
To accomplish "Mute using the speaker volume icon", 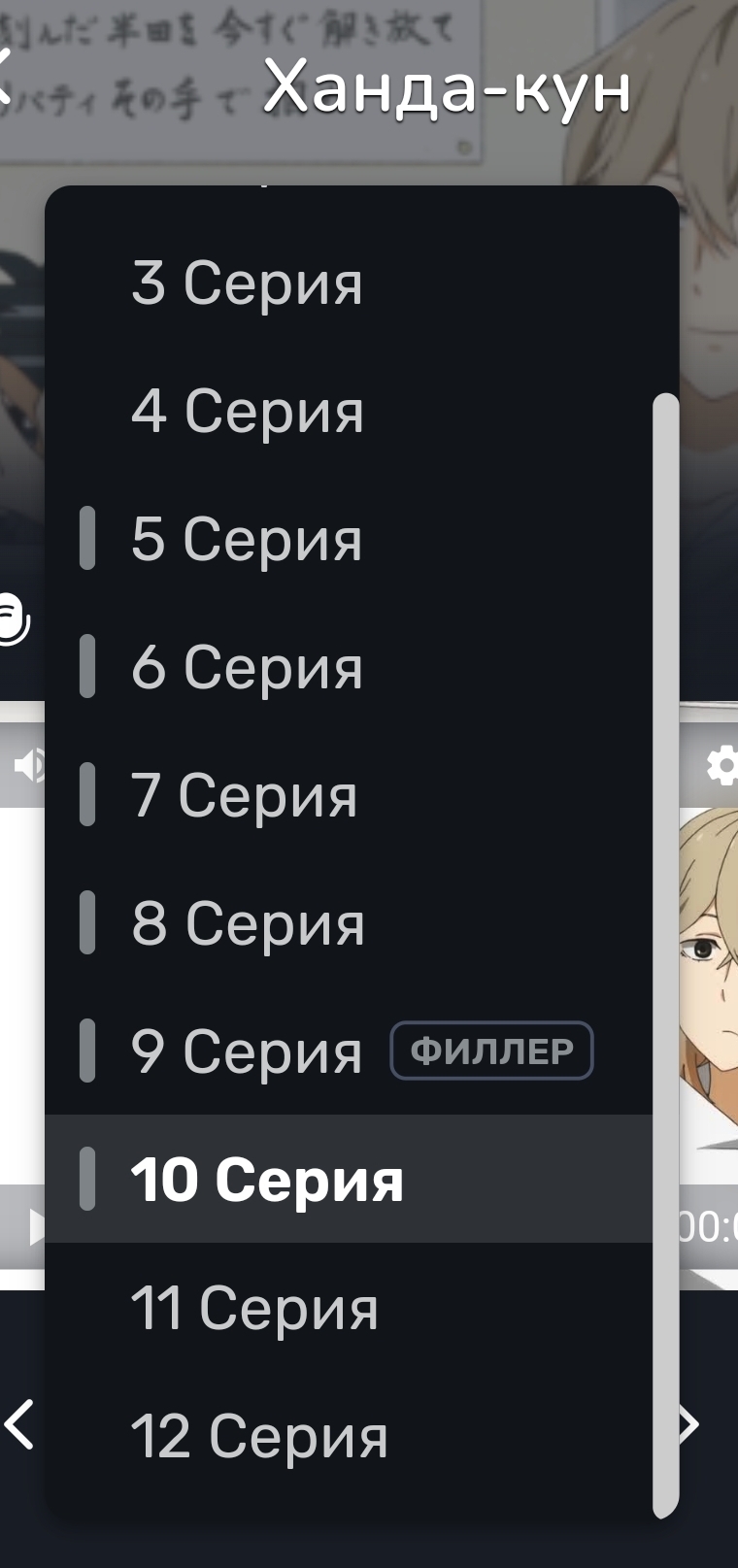I will (x=29, y=765).
